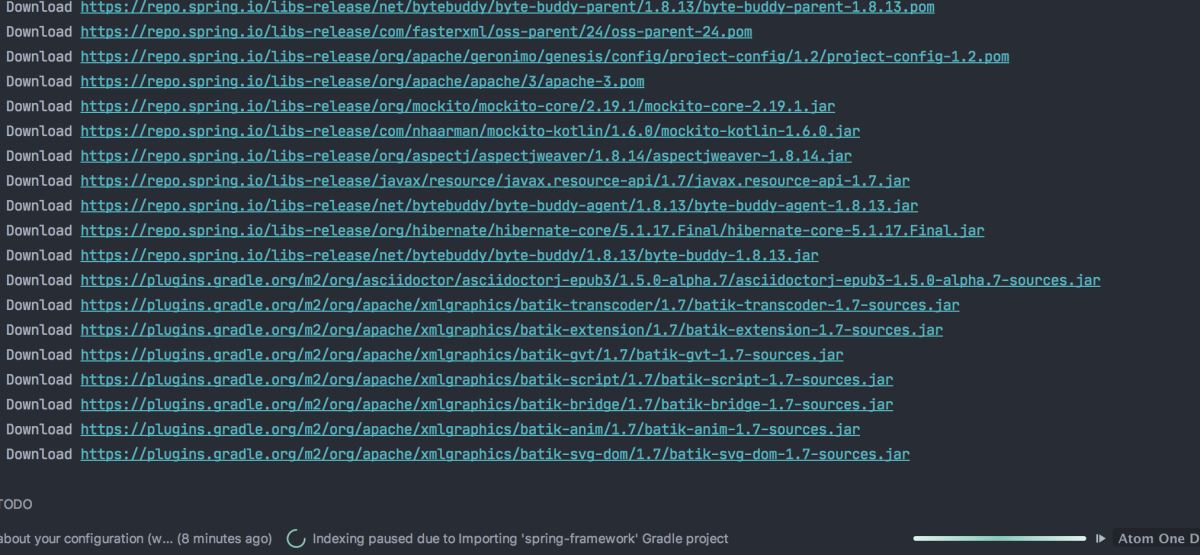Switch to the TODO tool window tab
1200x555 pixels.
click(15, 505)
